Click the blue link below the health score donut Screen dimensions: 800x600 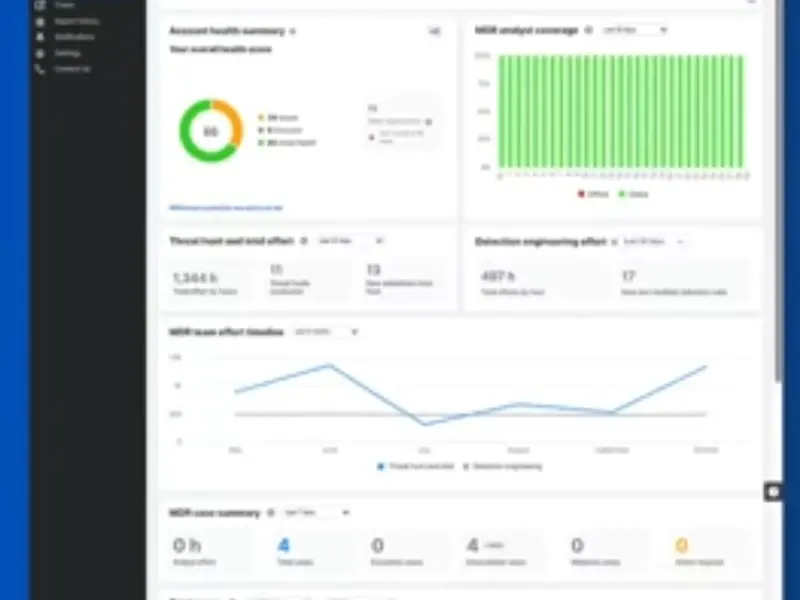[226, 208]
